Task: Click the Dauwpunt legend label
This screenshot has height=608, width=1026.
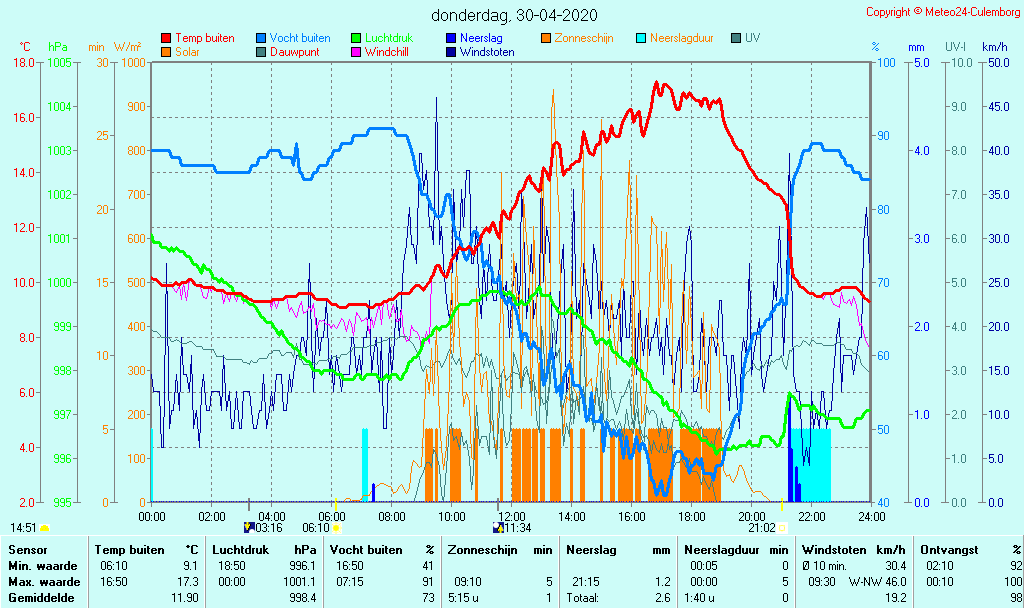Action: click(295, 52)
